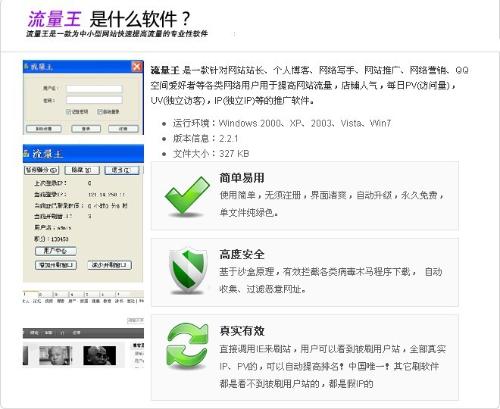Select the 真实有效 heading

coord(242,331)
